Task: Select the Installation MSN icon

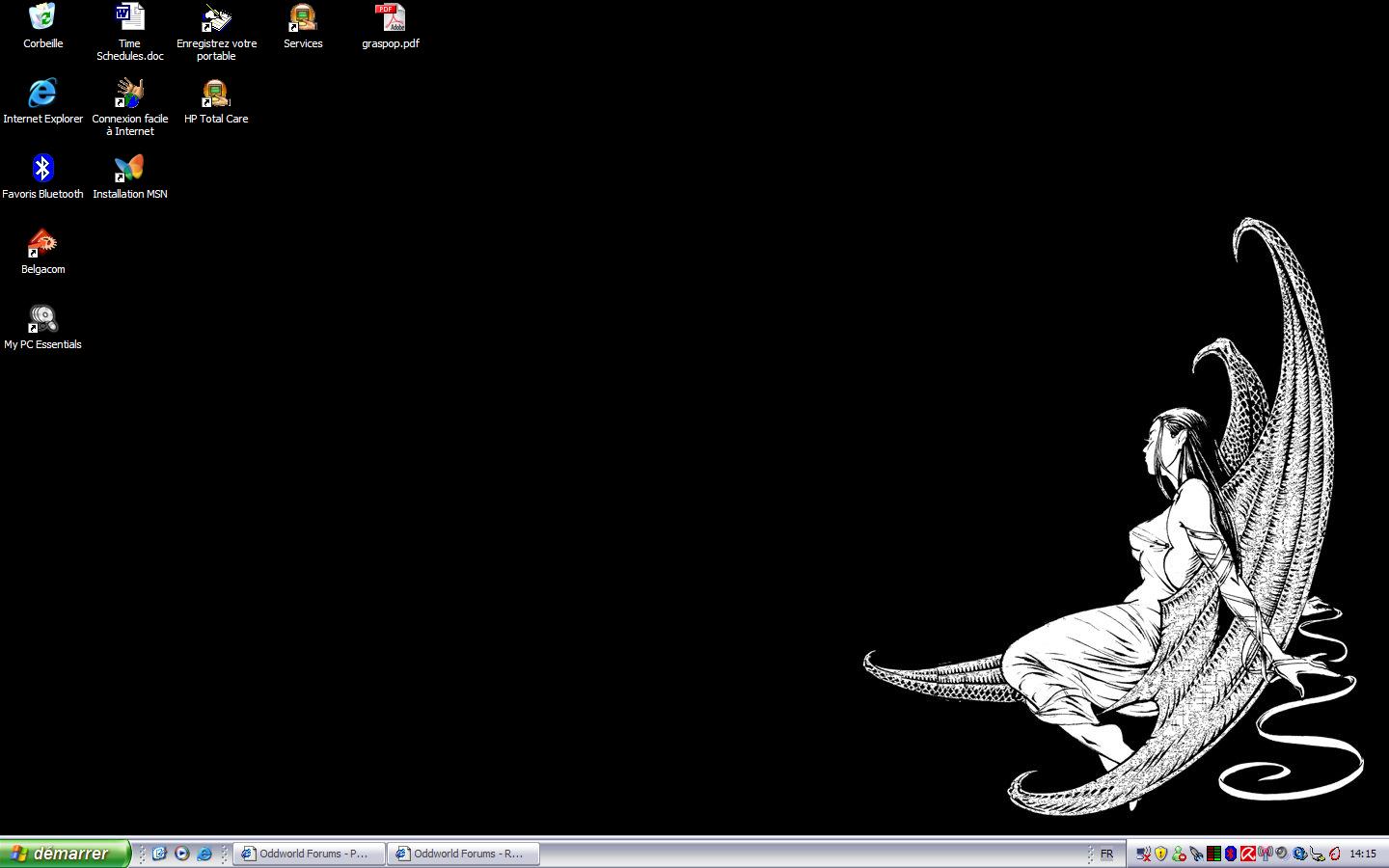Action: (x=129, y=169)
